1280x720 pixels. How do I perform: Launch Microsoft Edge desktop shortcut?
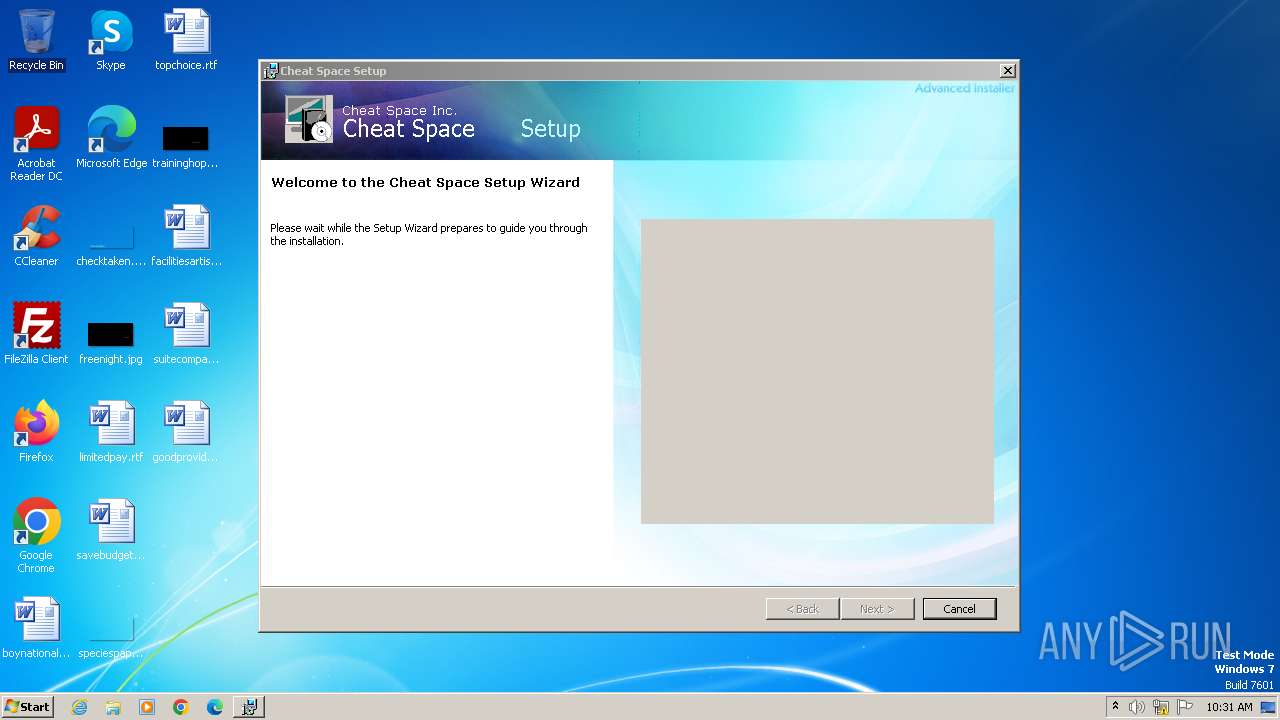coord(111,138)
